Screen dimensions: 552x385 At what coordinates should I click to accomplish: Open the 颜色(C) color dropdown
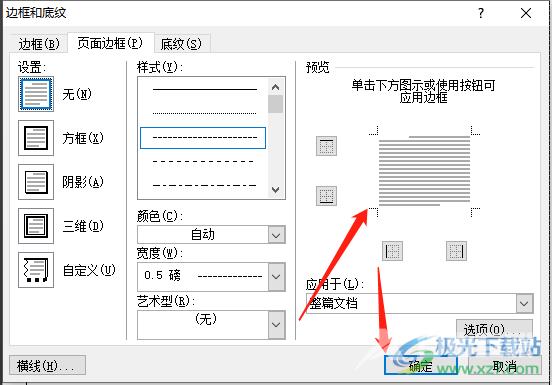click(x=211, y=234)
